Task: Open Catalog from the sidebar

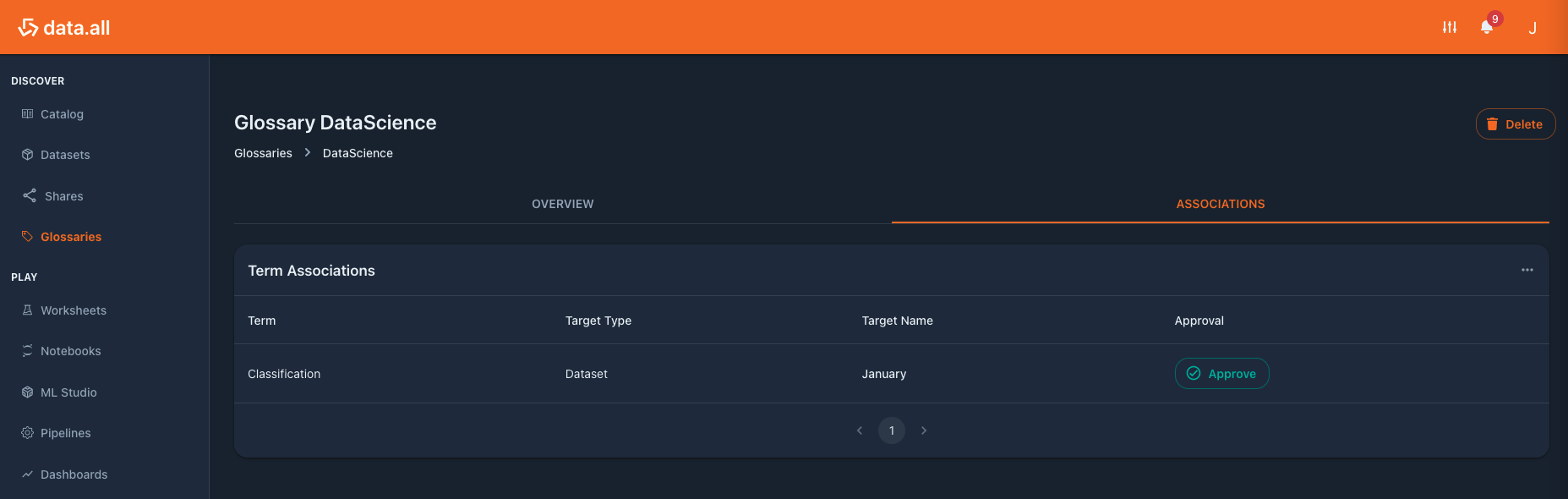Action: point(62,114)
